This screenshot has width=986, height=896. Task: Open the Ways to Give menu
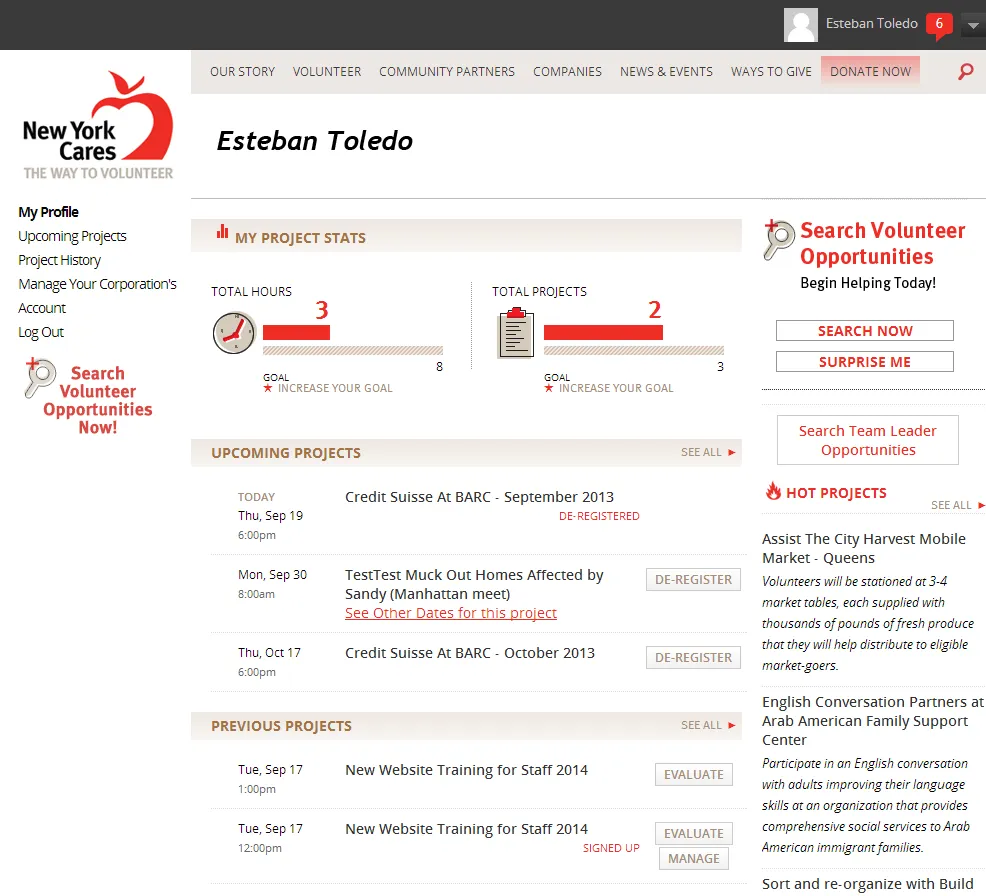pyautogui.click(x=771, y=72)
